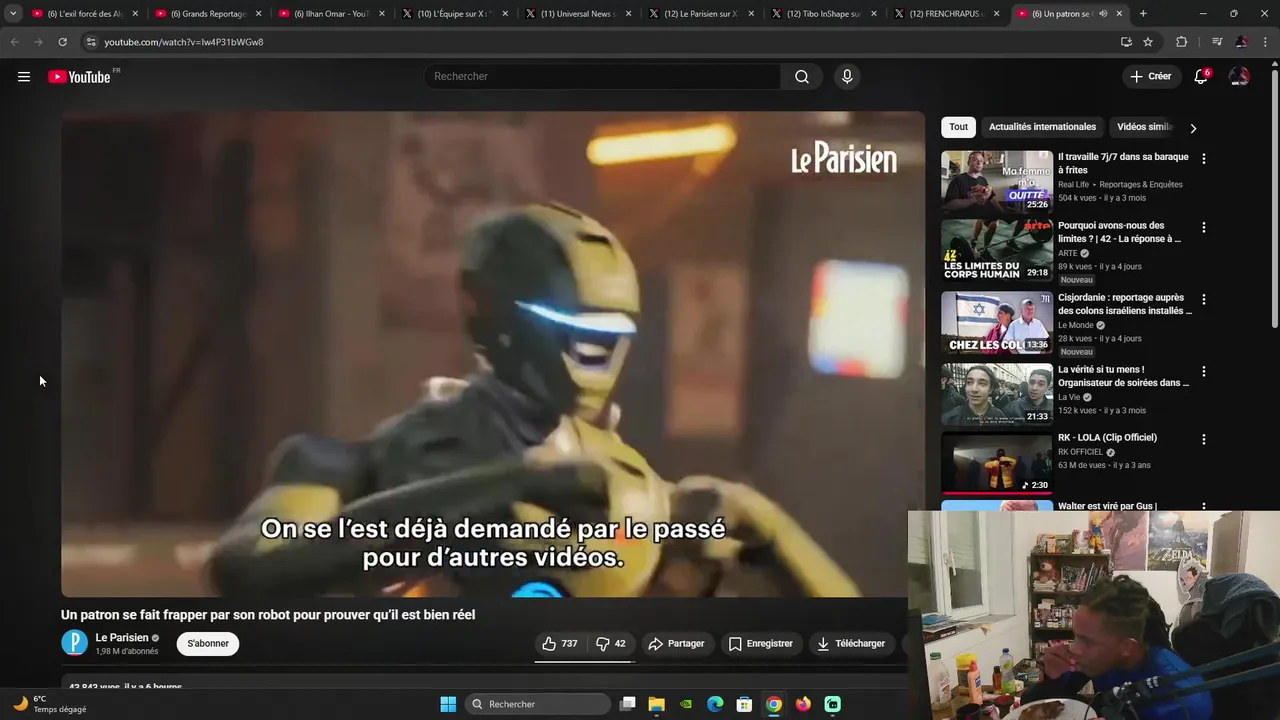The height and width of the screenshot is (720, 1280).
Task: Open Firefox from the taskbar
Action: 803,704
